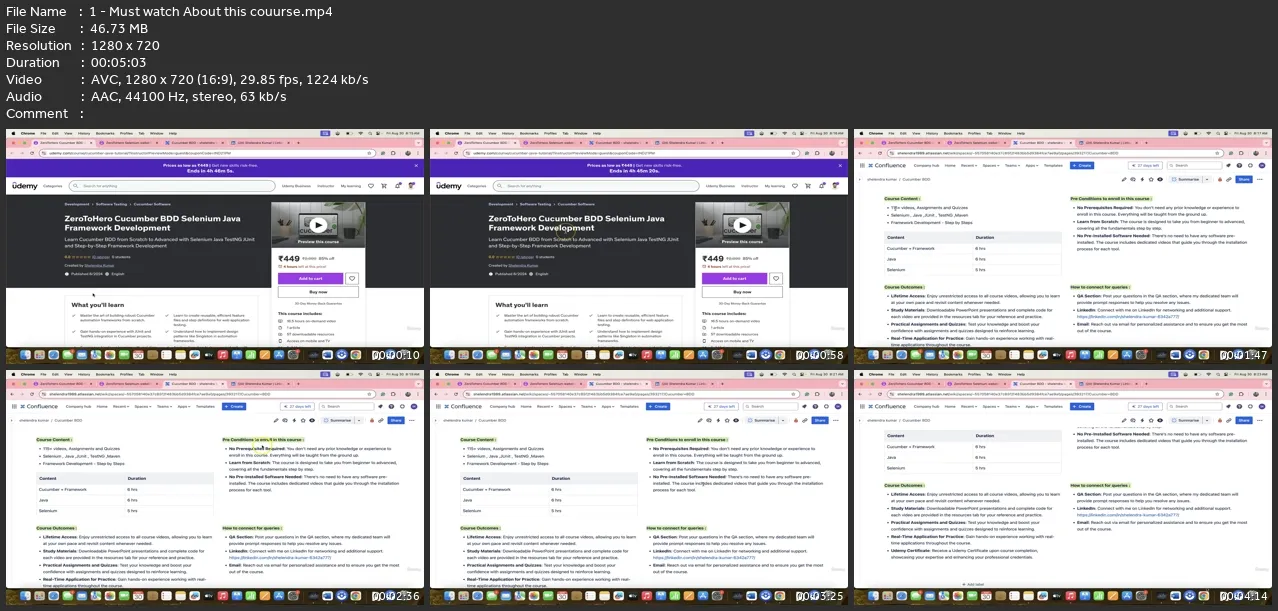
Task: Click Chrome reload icon in 0:00:10 frame
Action: 32,153
